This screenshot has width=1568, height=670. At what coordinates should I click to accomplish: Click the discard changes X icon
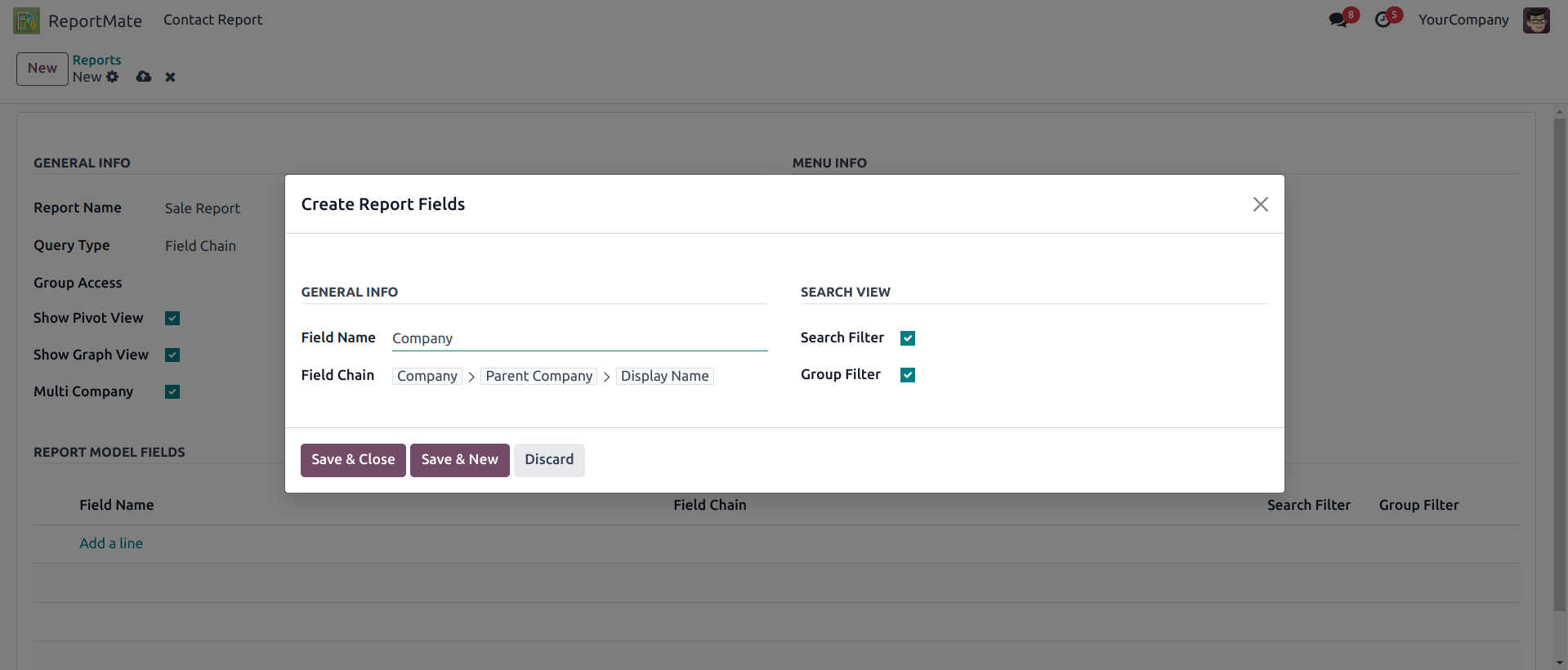coord(170,77)
